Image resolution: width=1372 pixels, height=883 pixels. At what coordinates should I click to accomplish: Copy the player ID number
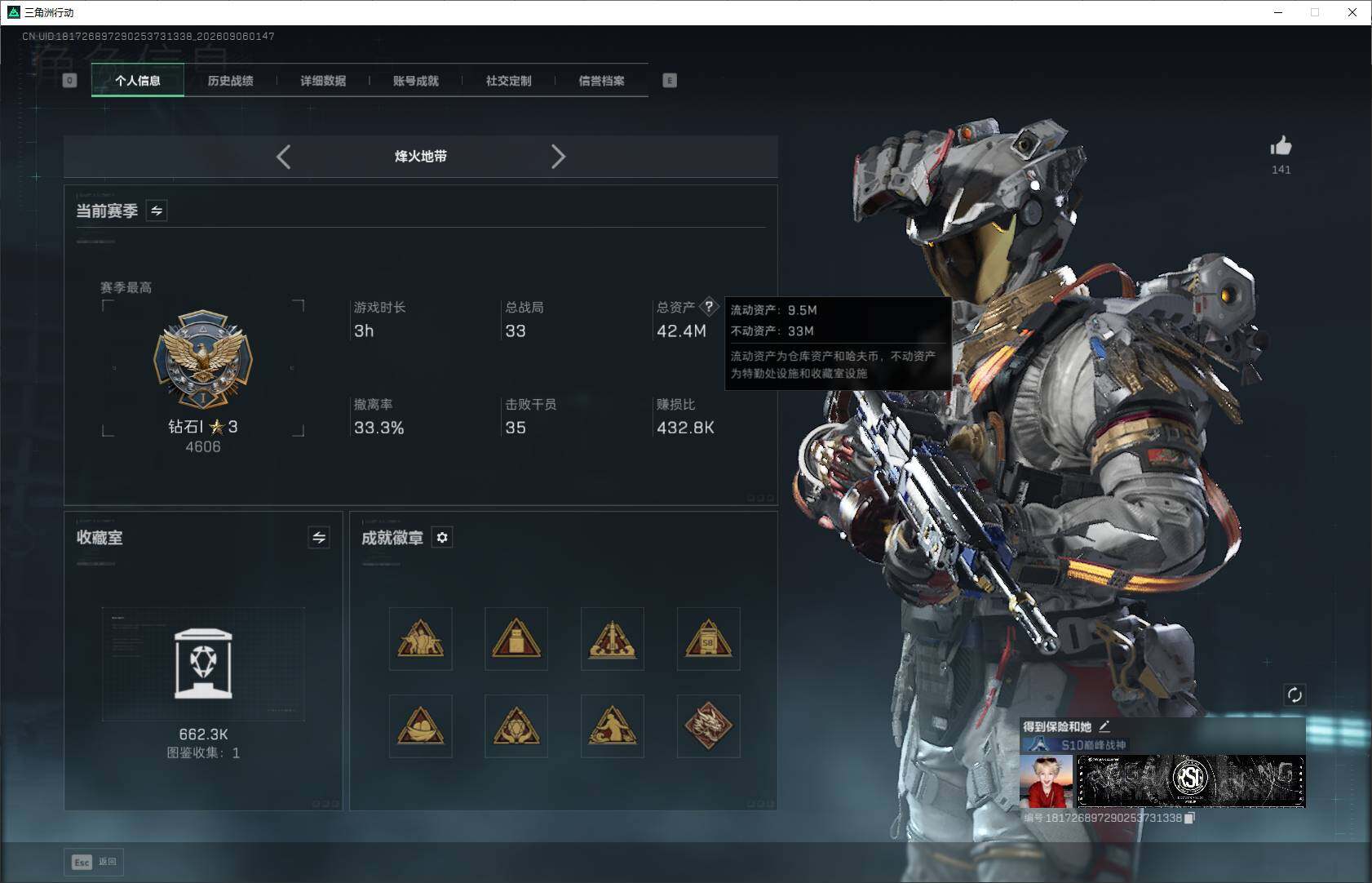coord(1189,818)
